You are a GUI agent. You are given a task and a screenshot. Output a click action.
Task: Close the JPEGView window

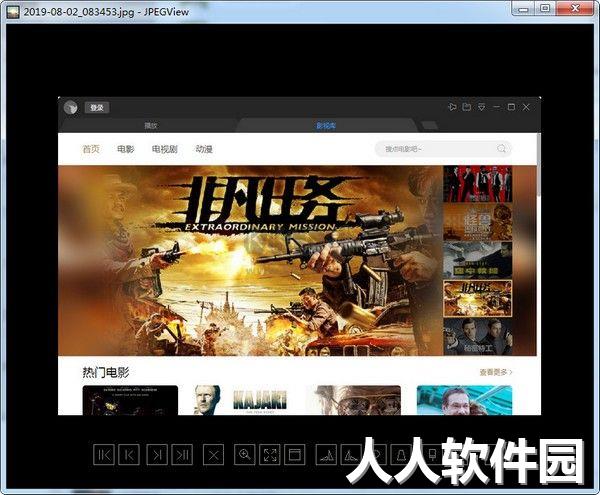[x=574, y=8]
